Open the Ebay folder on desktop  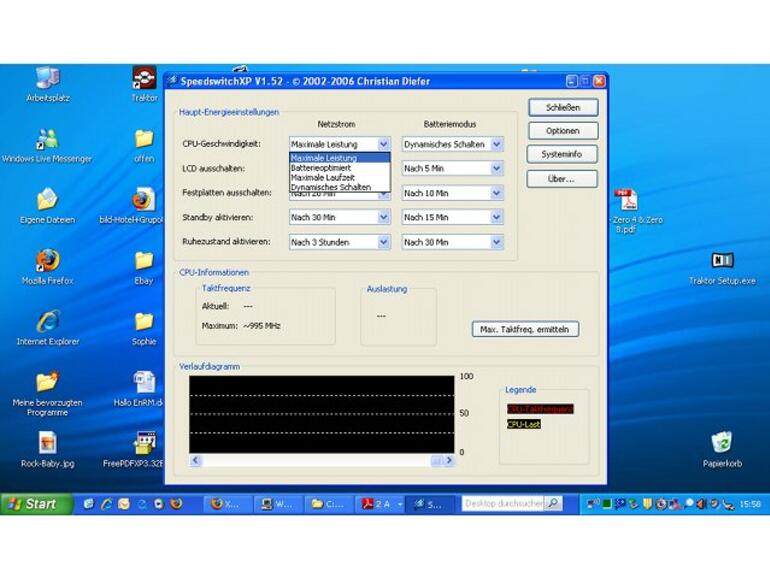[144, 262]
